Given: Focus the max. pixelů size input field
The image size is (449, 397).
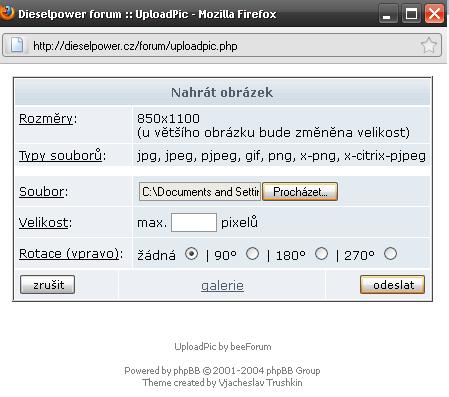Looking at the screenshot, I should point(194,223).
